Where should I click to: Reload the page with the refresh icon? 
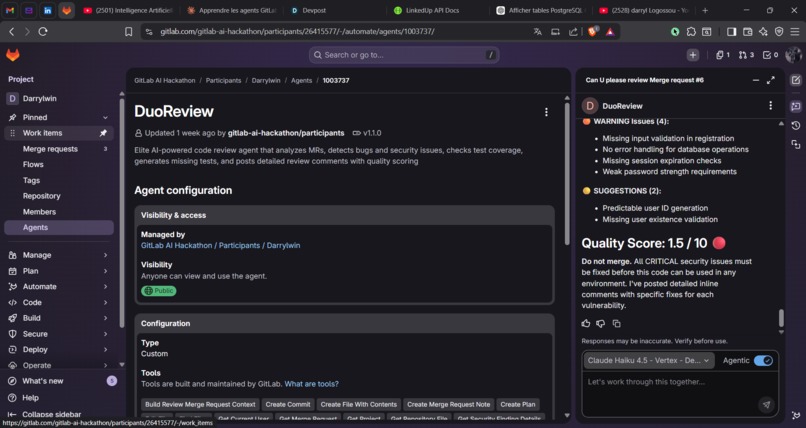(43, 31)
